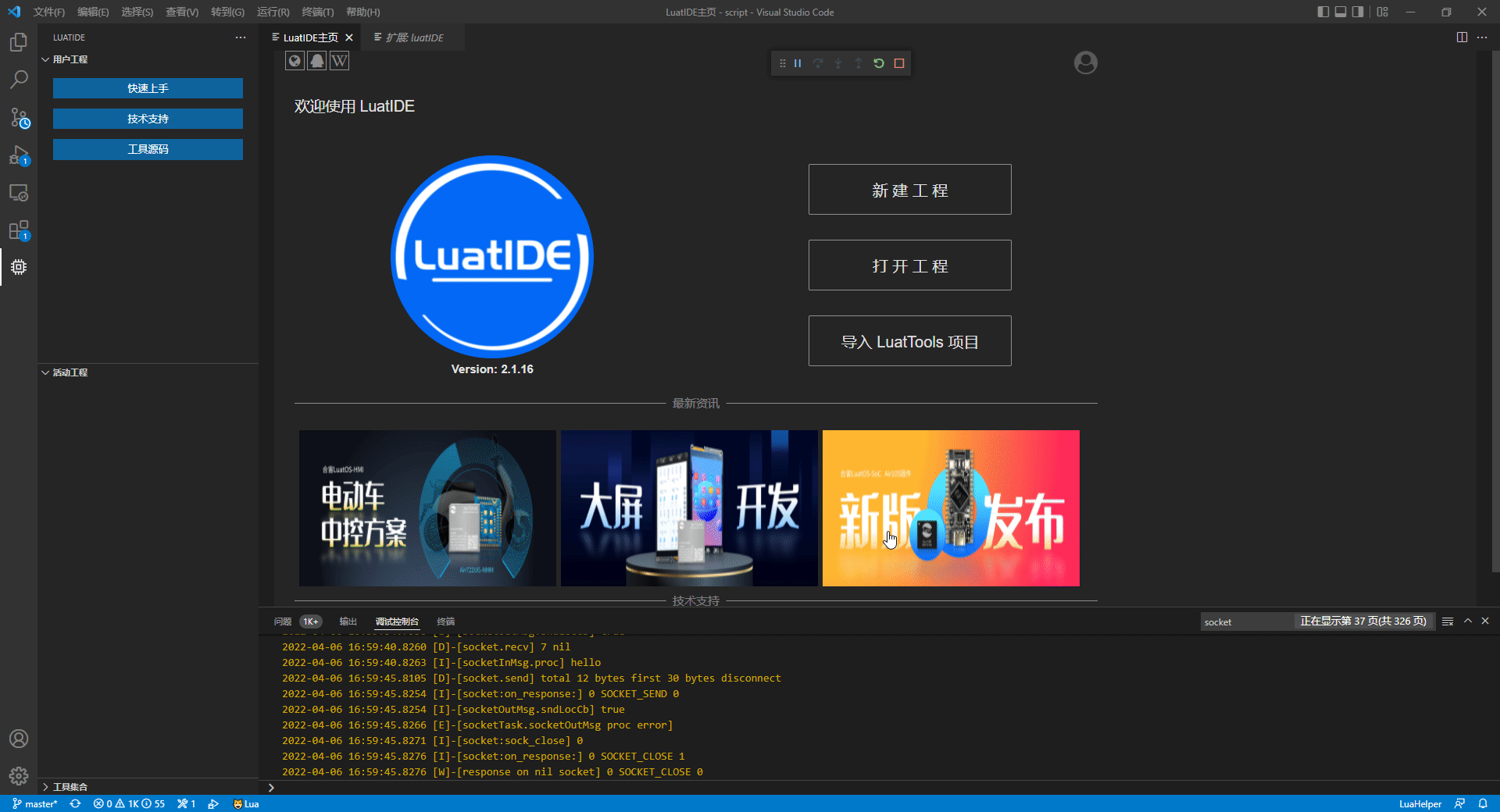Click the master* branch in status bar
This screenshot has width=1500, height=812.
pos(35,803)
